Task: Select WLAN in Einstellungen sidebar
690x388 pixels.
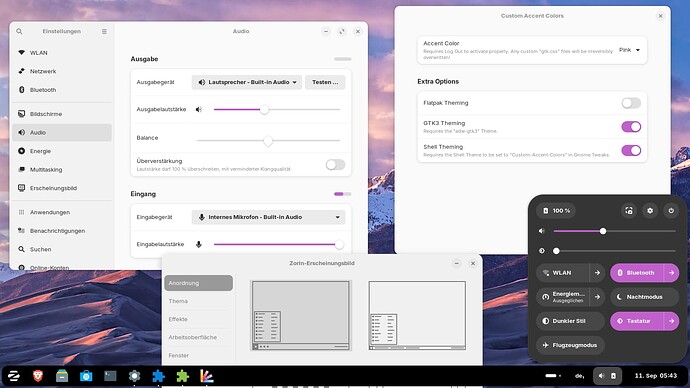Action: click(62, 53)
